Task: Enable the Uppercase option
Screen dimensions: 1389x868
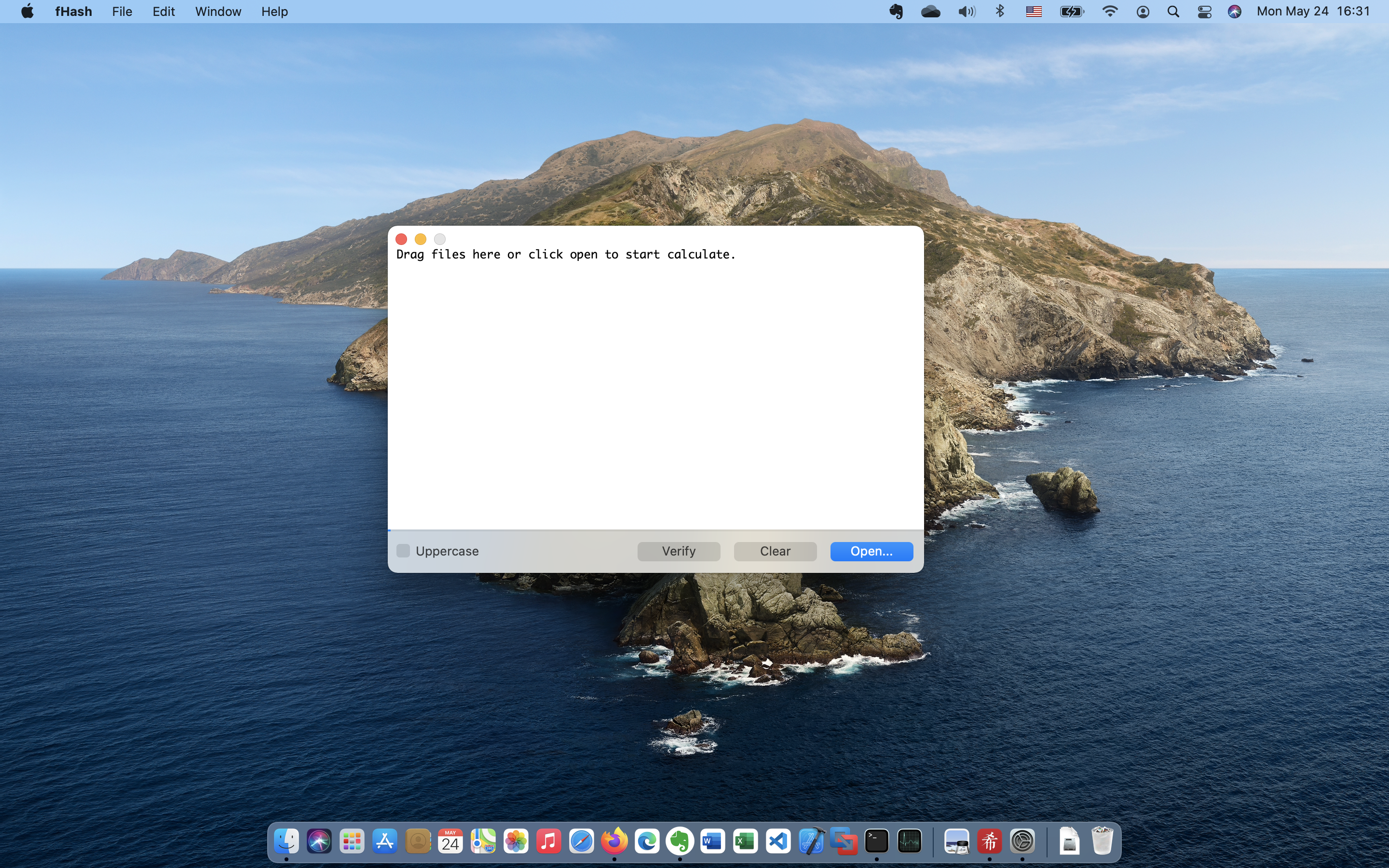Action: tap(403, 551)
